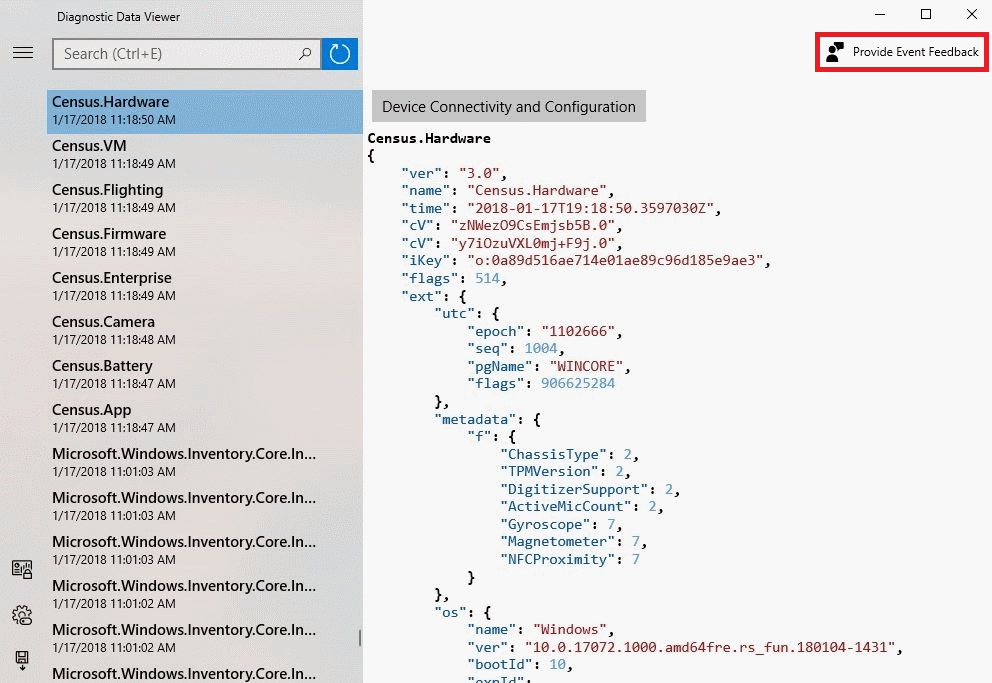
Task: Select the Census.Camera event
Action: (204, 330)
